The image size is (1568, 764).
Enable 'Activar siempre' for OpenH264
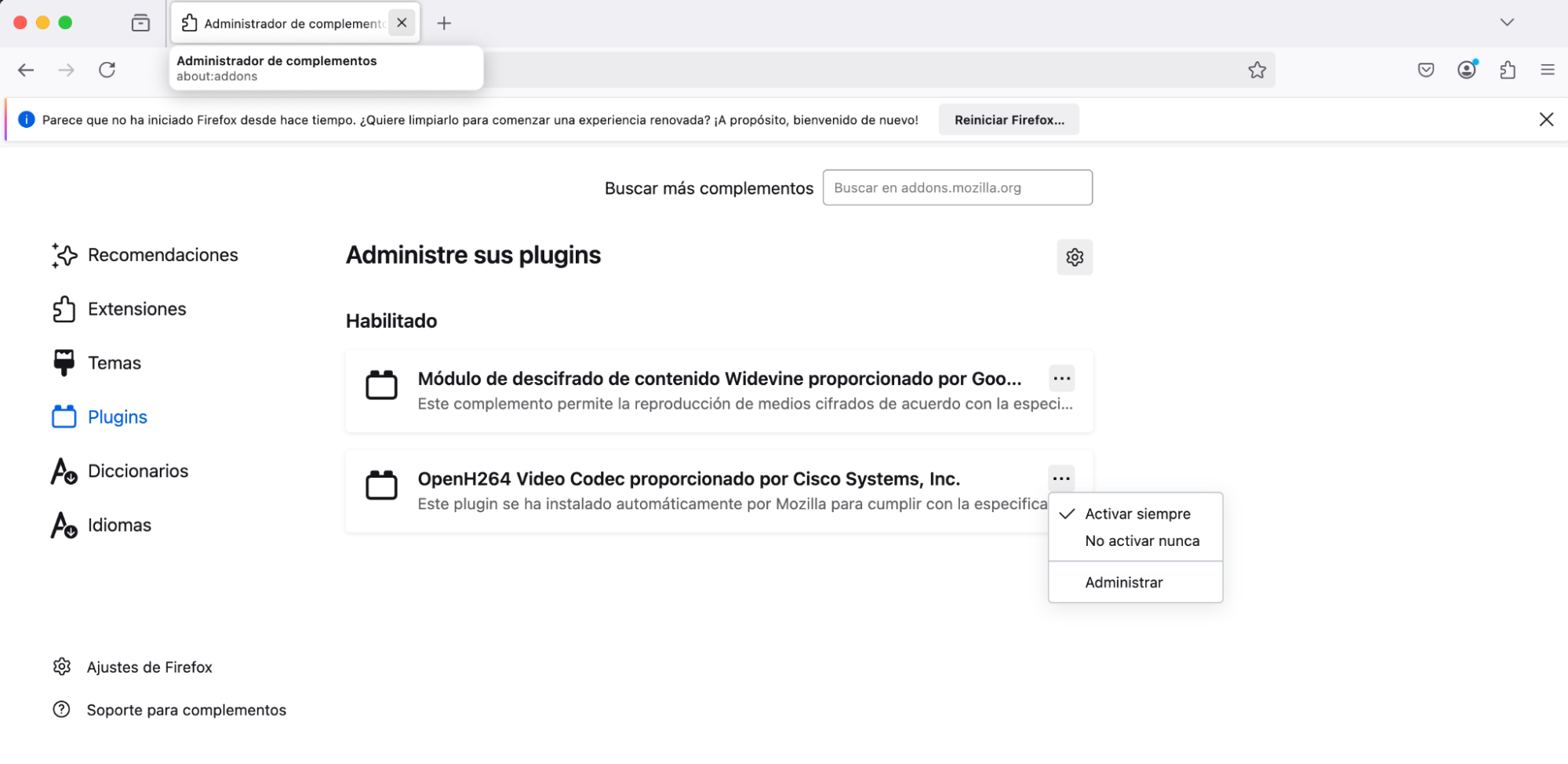pyautogui.click(x=1137, y=514)
